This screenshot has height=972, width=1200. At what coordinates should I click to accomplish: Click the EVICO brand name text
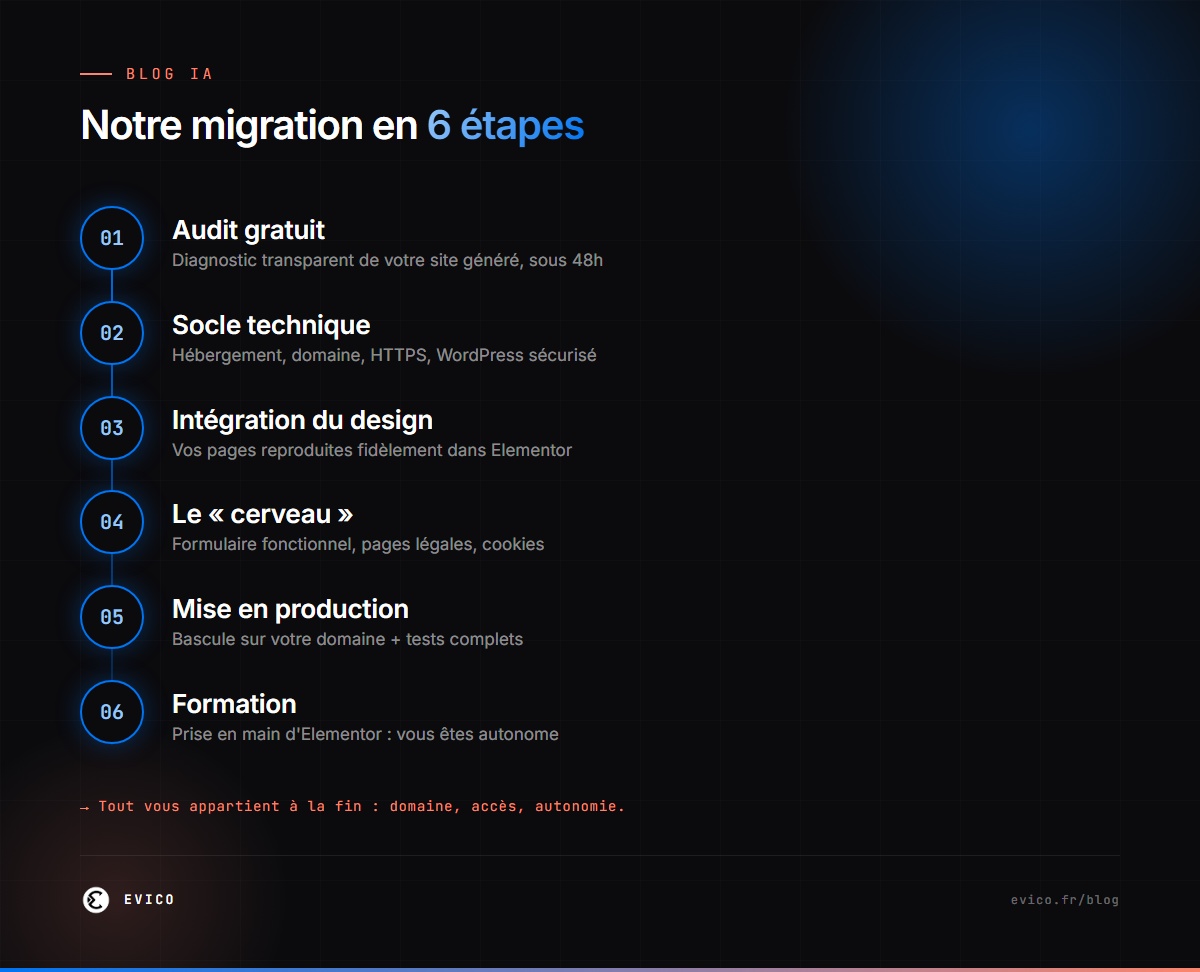point(149,900)
